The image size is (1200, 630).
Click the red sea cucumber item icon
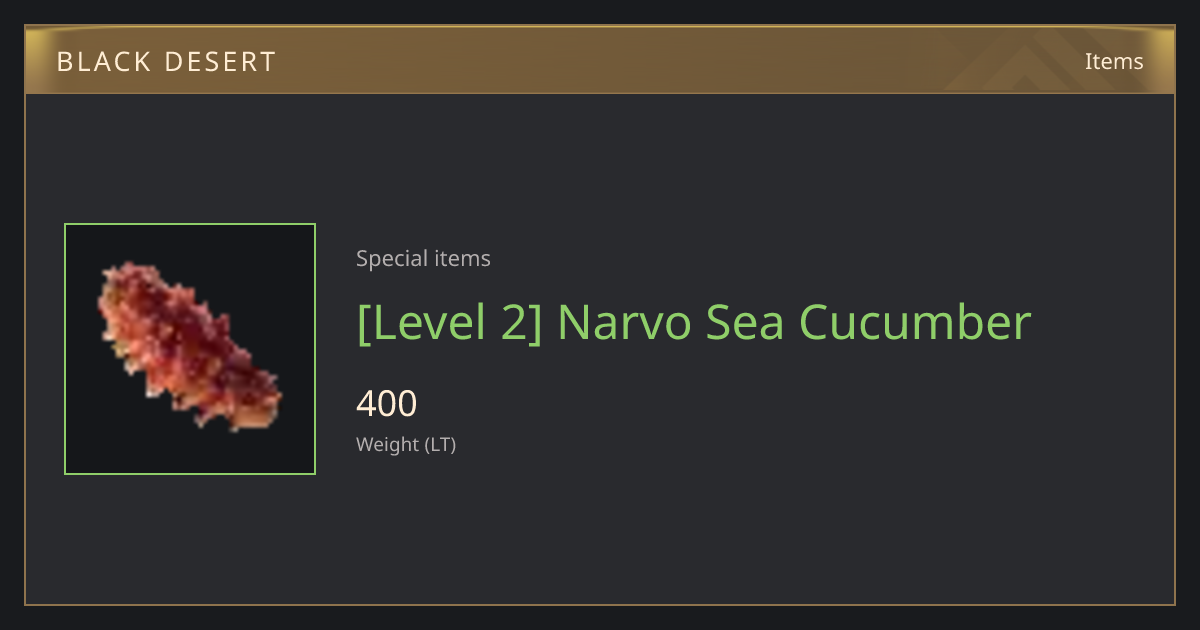tap(189, 347)
